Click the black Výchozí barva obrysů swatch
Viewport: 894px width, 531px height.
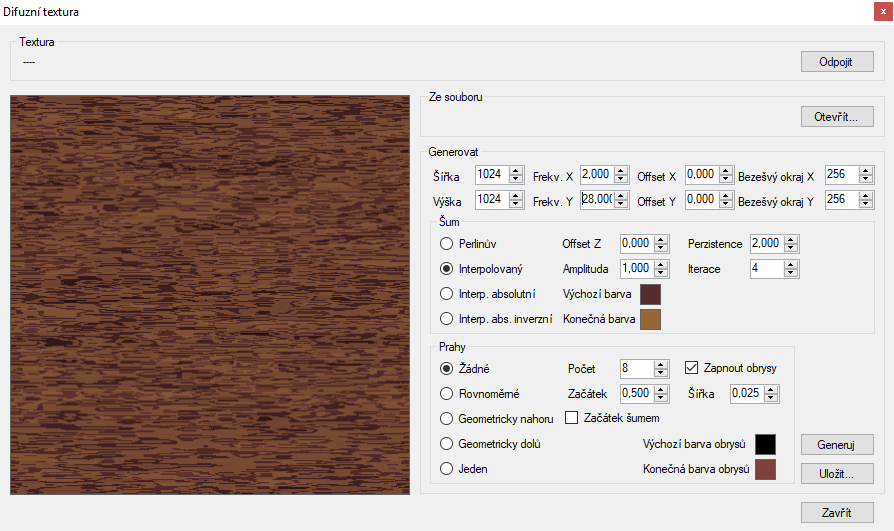(x=765, y=444)
